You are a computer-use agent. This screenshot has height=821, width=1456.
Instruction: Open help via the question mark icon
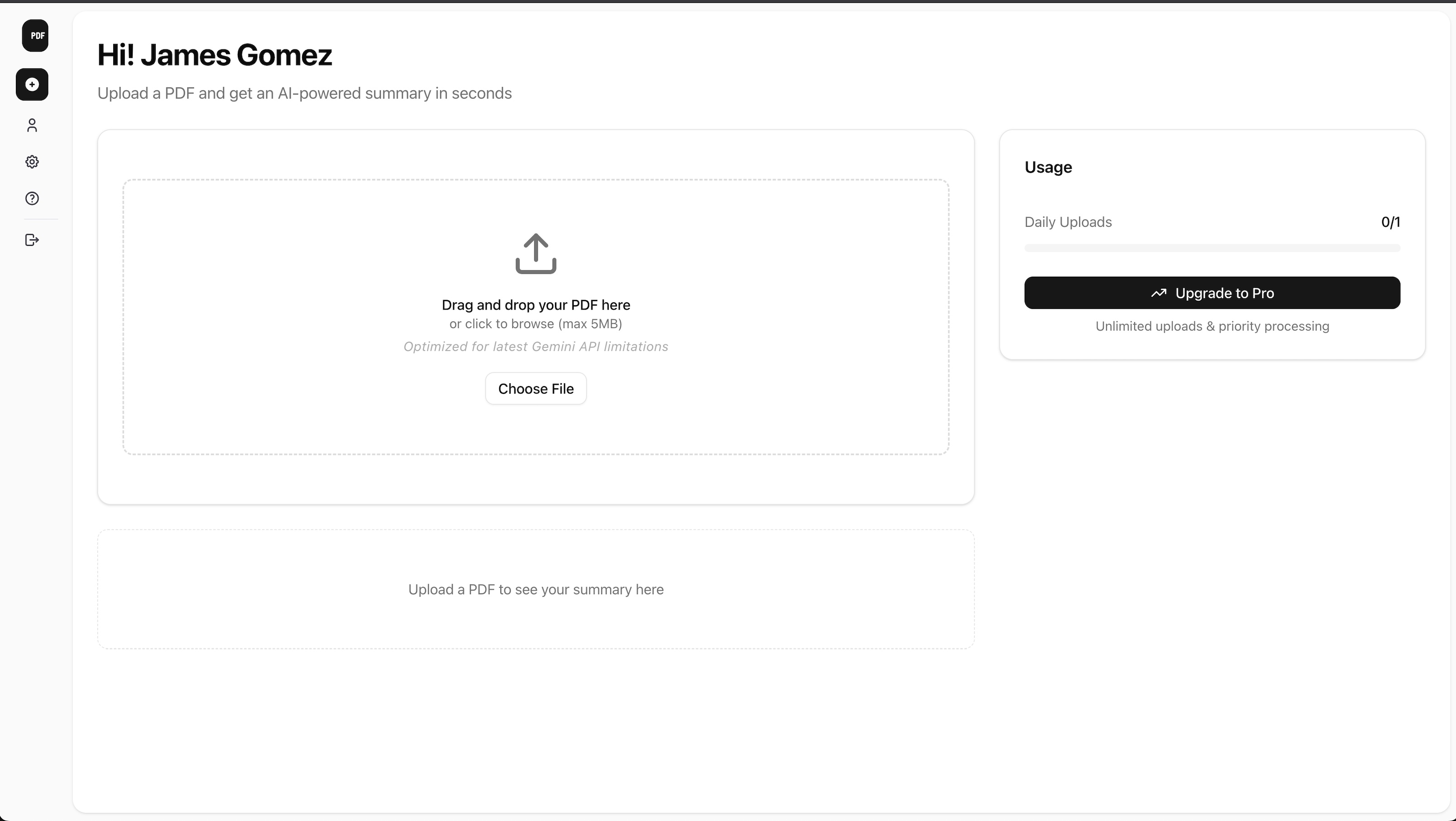(32, 198)
